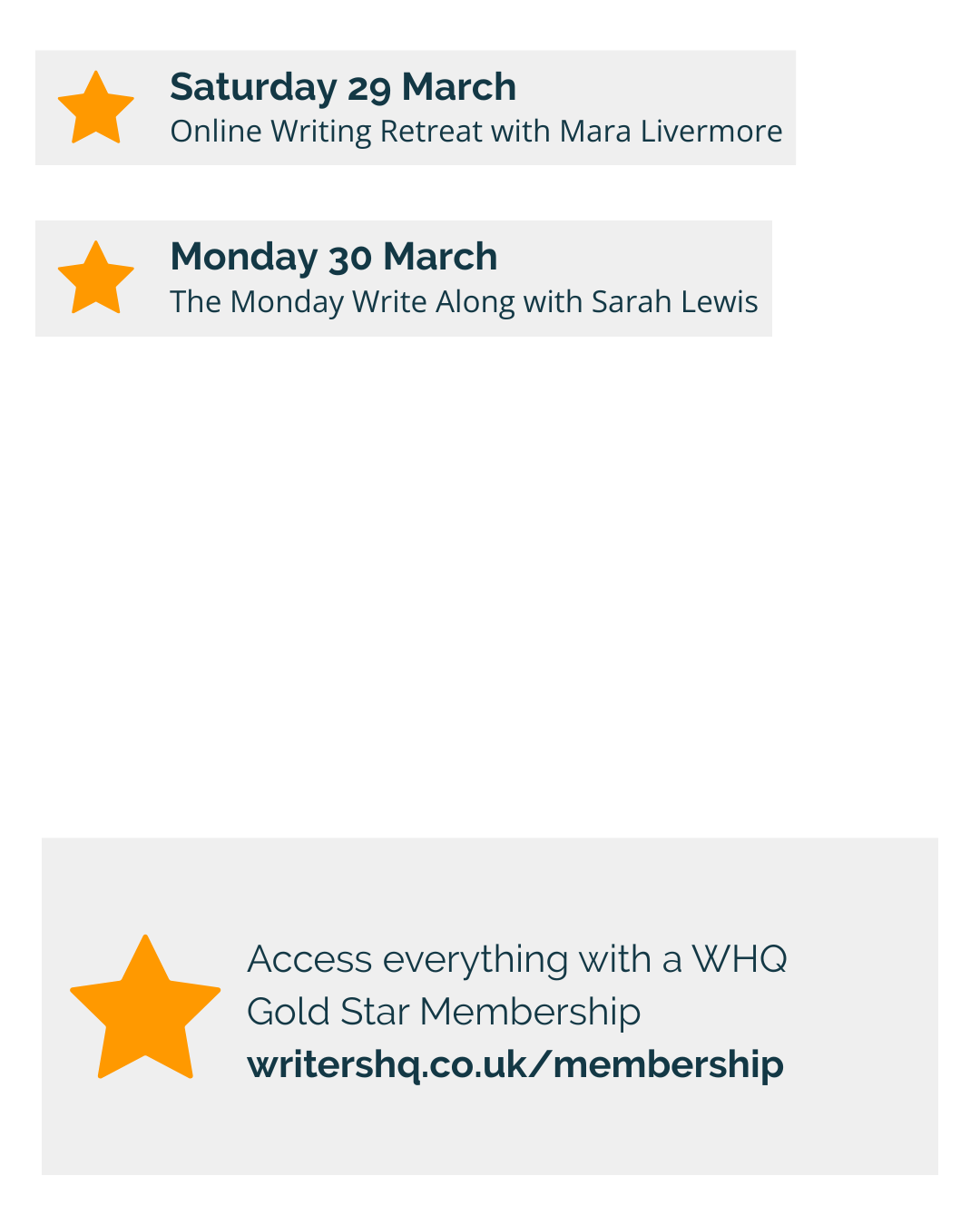
Task: Click empty white space between events and banner
Action: tap(490, 581)
